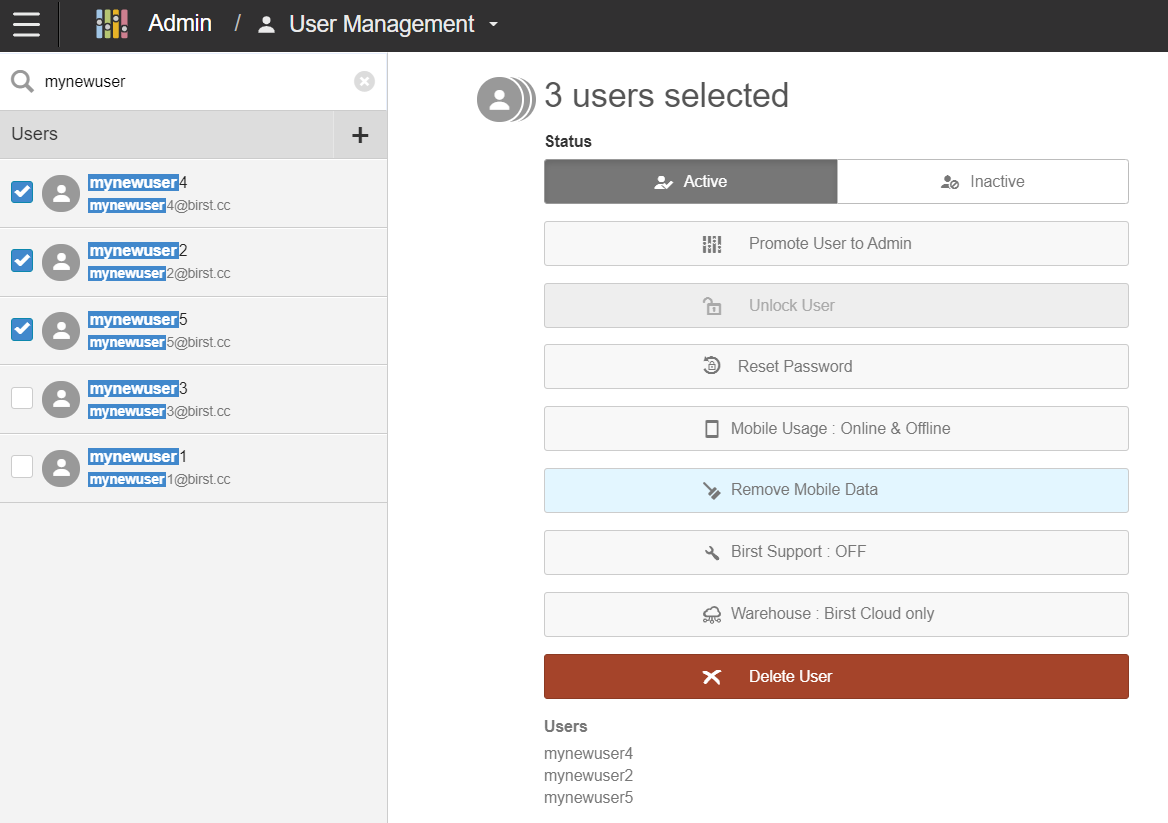Click the mynewuser2 avatar icon
This screenshot has width=1168, height=823.
pos(61,262)
